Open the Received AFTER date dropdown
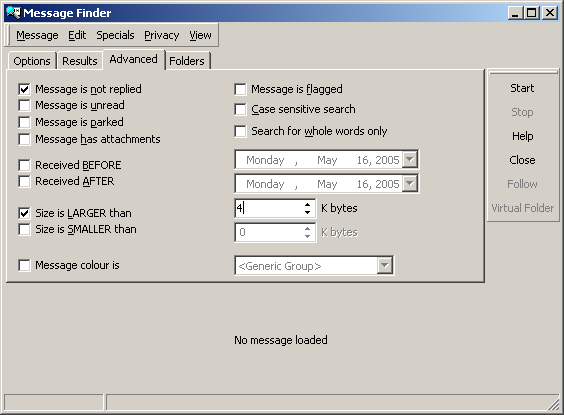 pyautogui.click(x=410, y=184)
